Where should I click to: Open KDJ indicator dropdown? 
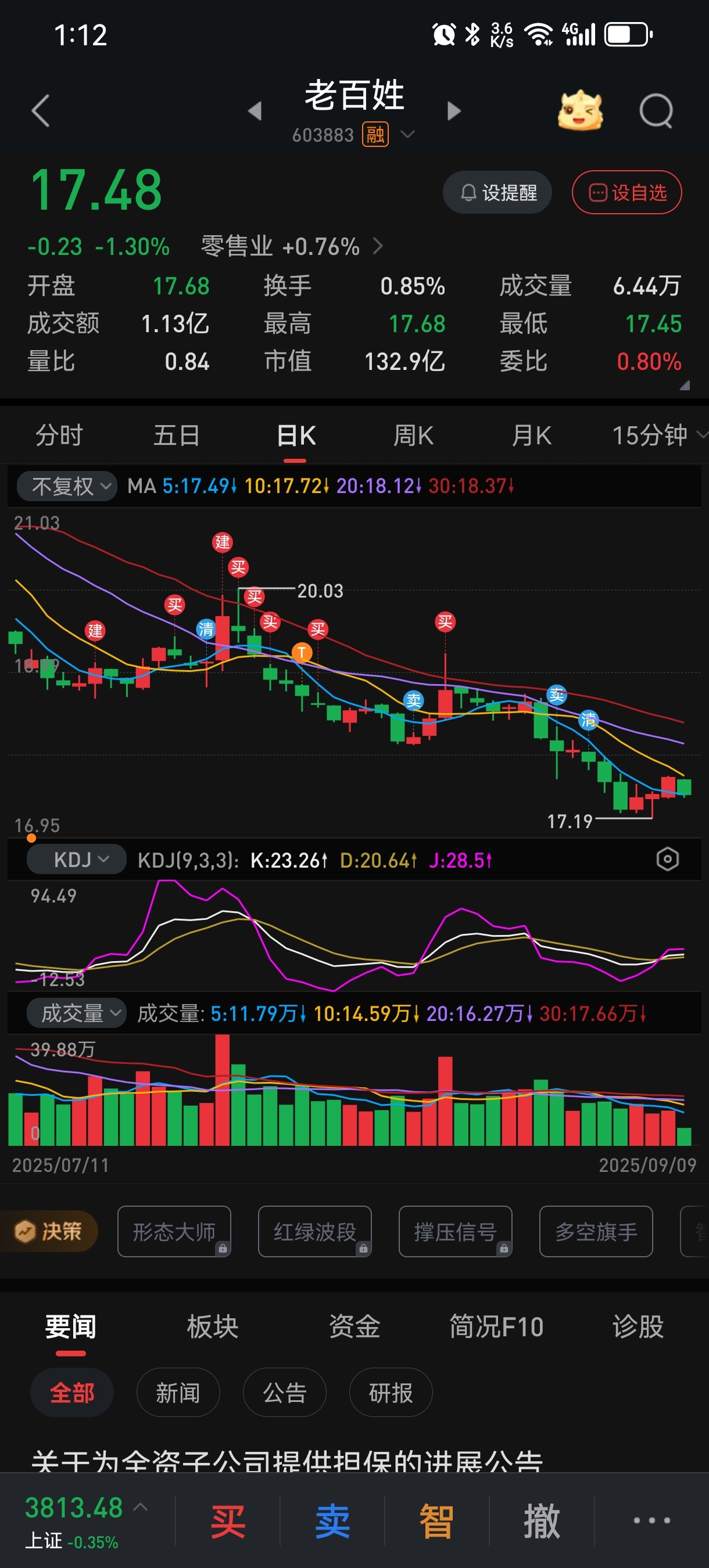(x=76, y=859)
